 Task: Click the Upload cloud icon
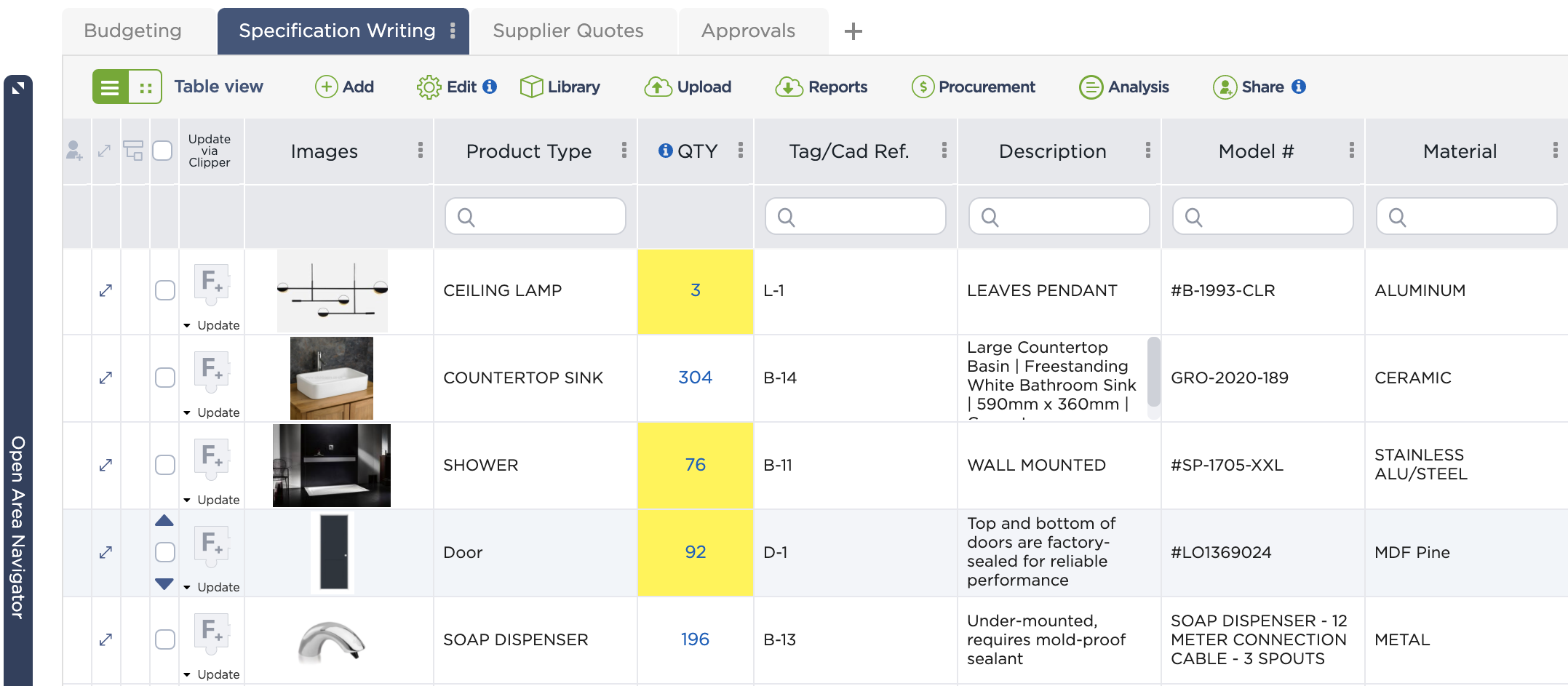pyautogui.click(x=658, y=87)
